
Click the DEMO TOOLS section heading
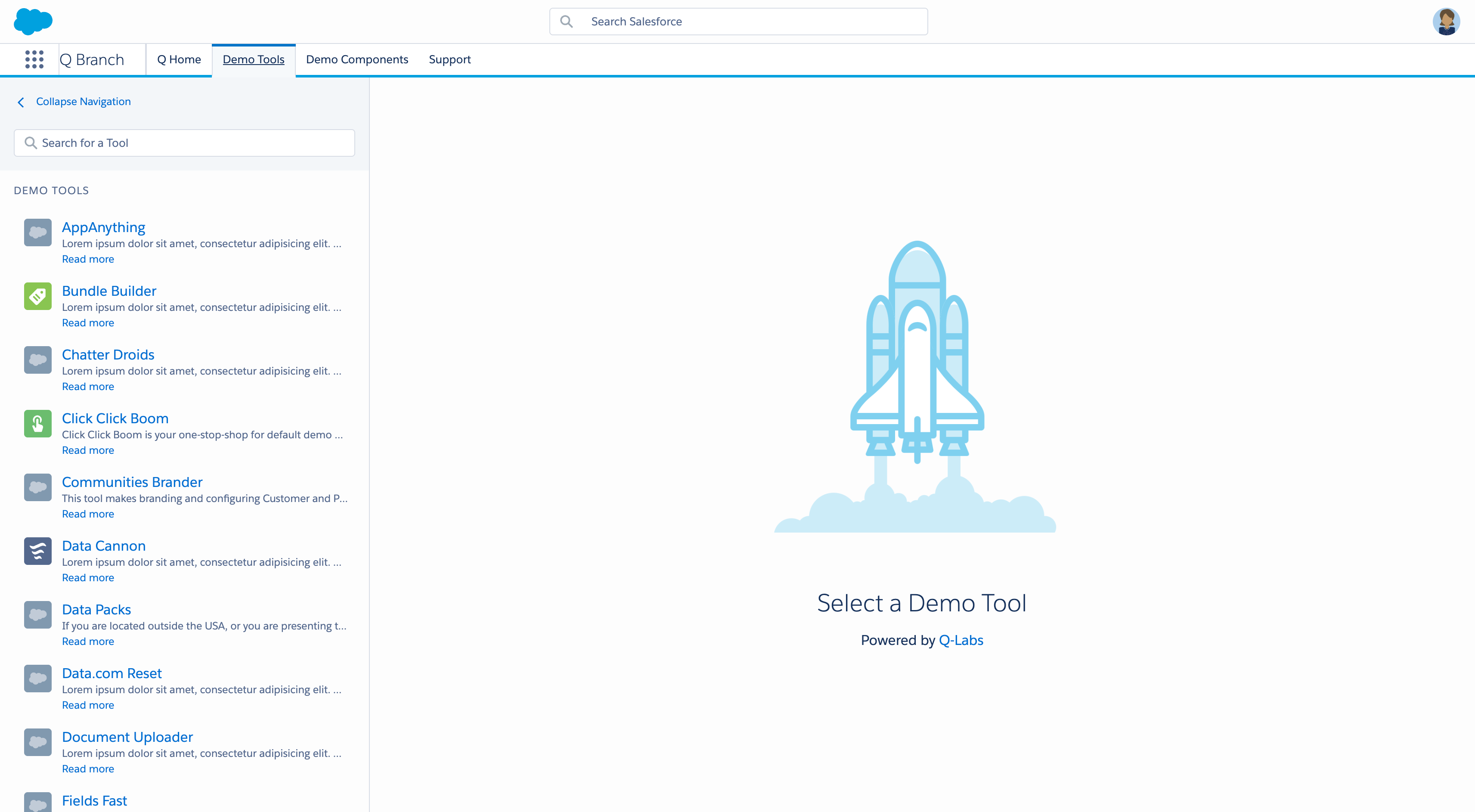point(52,190)
